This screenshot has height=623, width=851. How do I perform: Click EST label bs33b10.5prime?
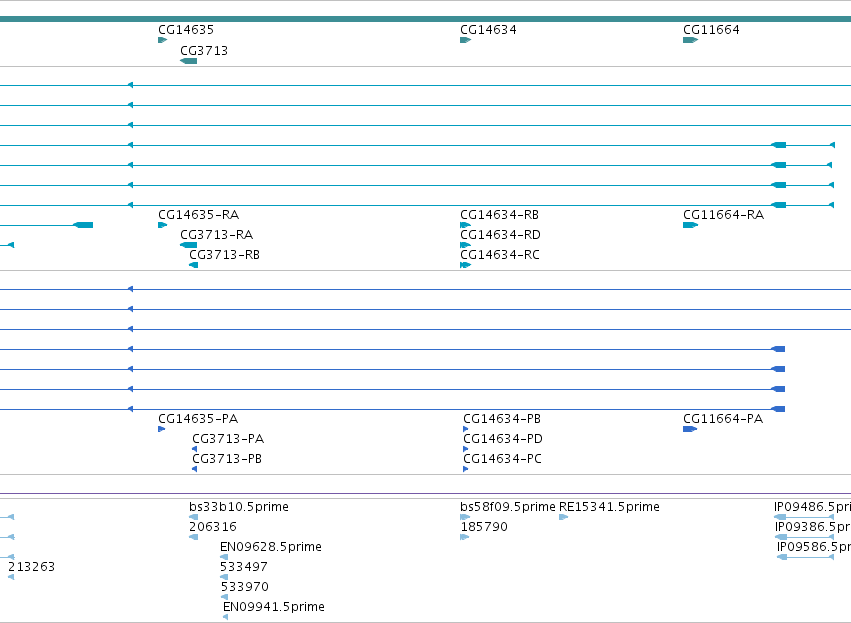click(239, 507)
